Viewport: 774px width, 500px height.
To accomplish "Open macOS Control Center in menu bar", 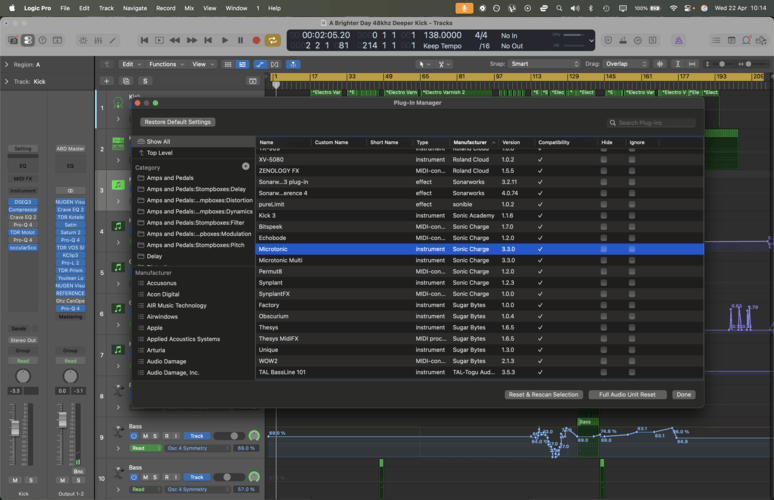I will (x=689, y=8).
